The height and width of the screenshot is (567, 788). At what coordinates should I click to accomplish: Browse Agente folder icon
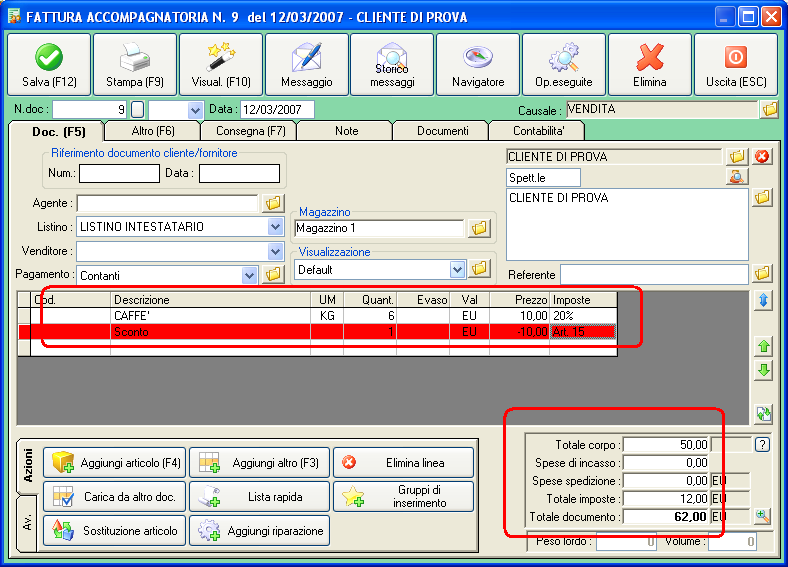point(273,203)
